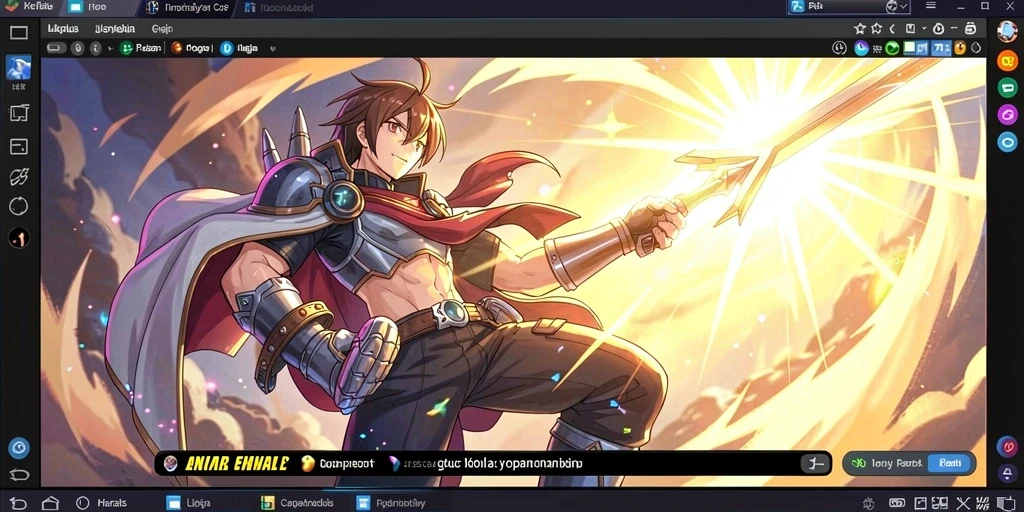Toggle the square button with minus in banner
Image resolution: width=1024 pixels, height=512 pixels.
(816, 464)
